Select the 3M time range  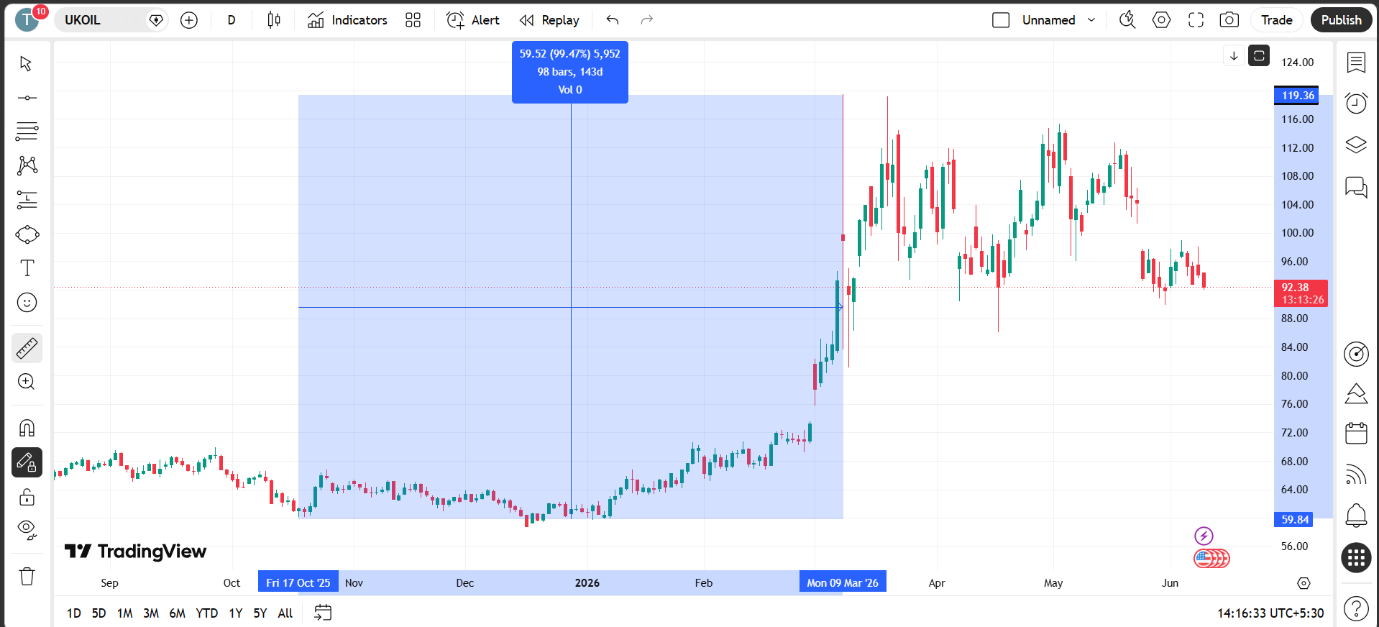click(x=151, y=613)
